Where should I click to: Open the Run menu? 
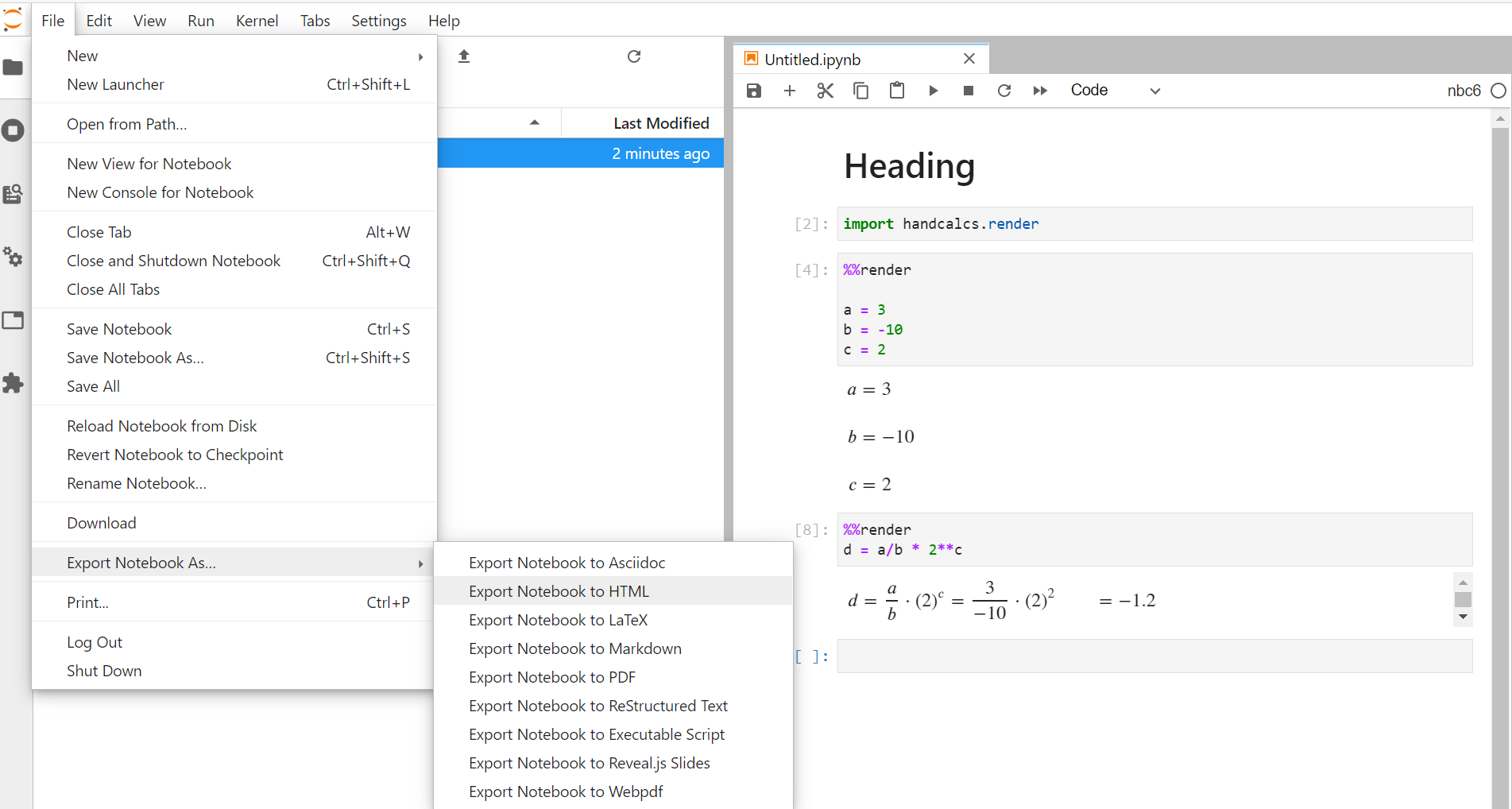coord(201,21)
